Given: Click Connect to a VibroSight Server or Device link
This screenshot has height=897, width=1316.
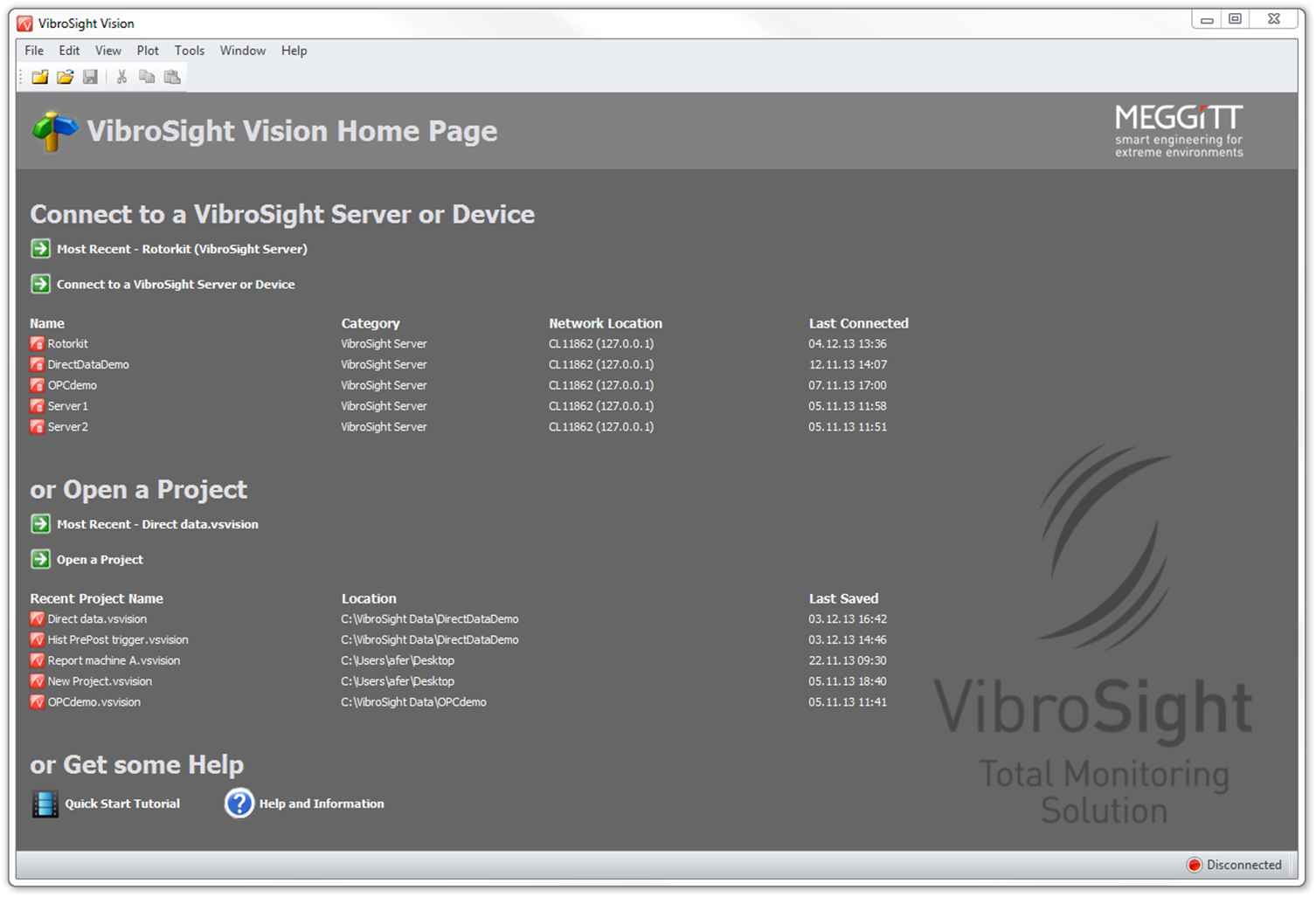Looking at the screenshot, I should [176, 285].
